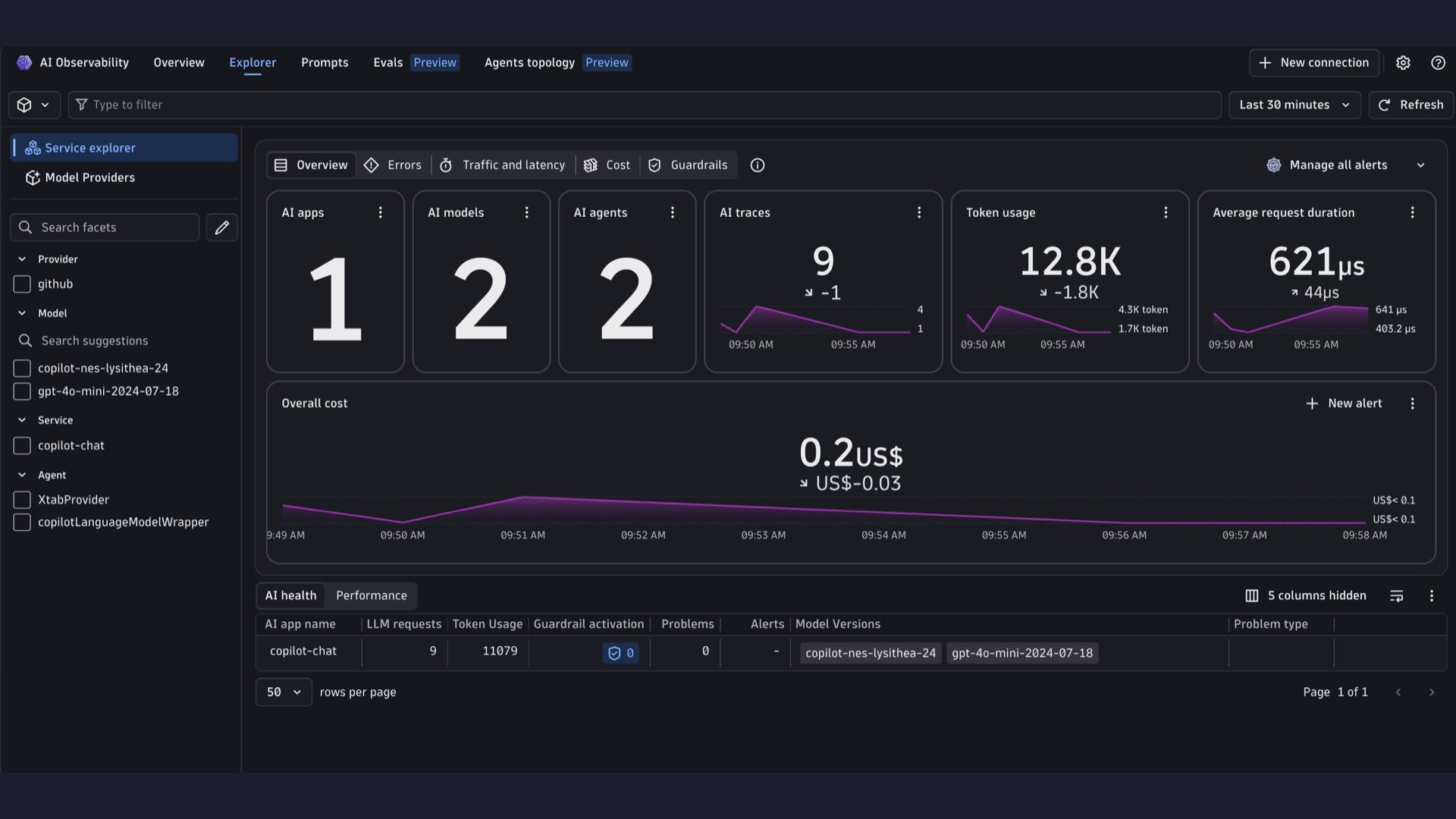
Task: Check the copilotLanguageModelWrapper agent checkbox
Action: (x=22, y=522)
